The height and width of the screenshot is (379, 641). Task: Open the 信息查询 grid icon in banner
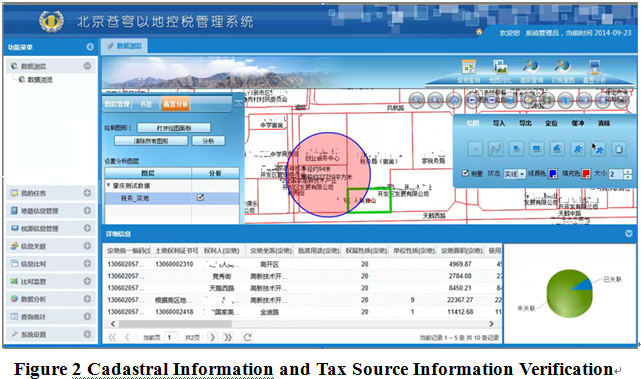click(x=469, y=67)
